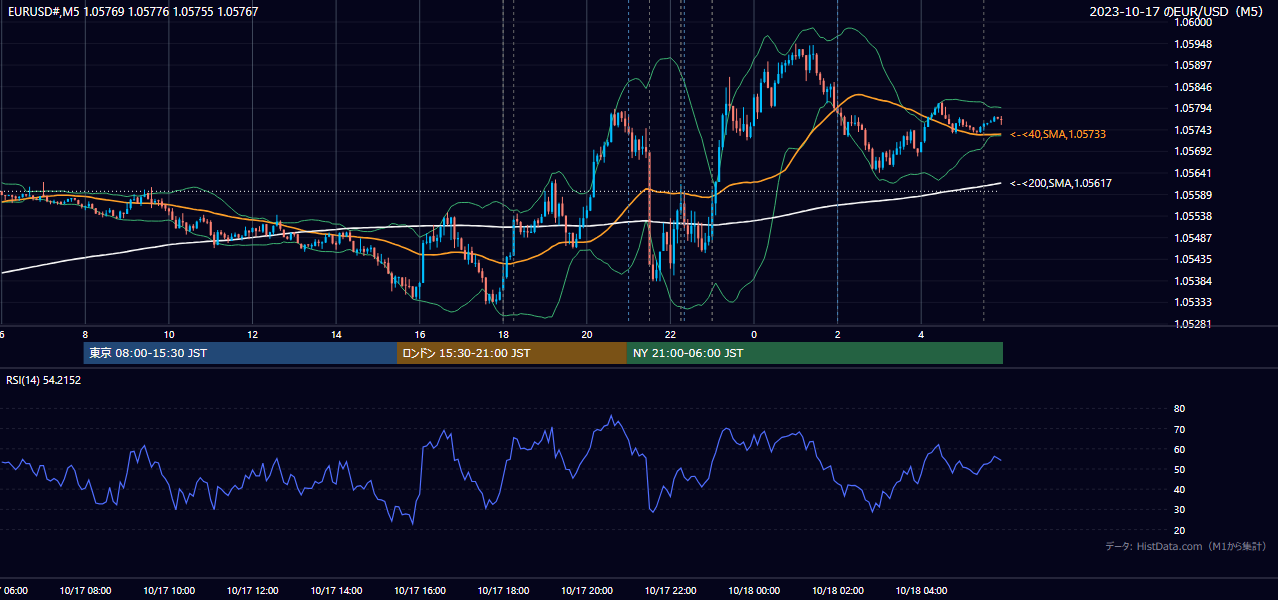
Task: Click the RSI(14) 54.2152 indicator label
Action: tap(43, 380)
